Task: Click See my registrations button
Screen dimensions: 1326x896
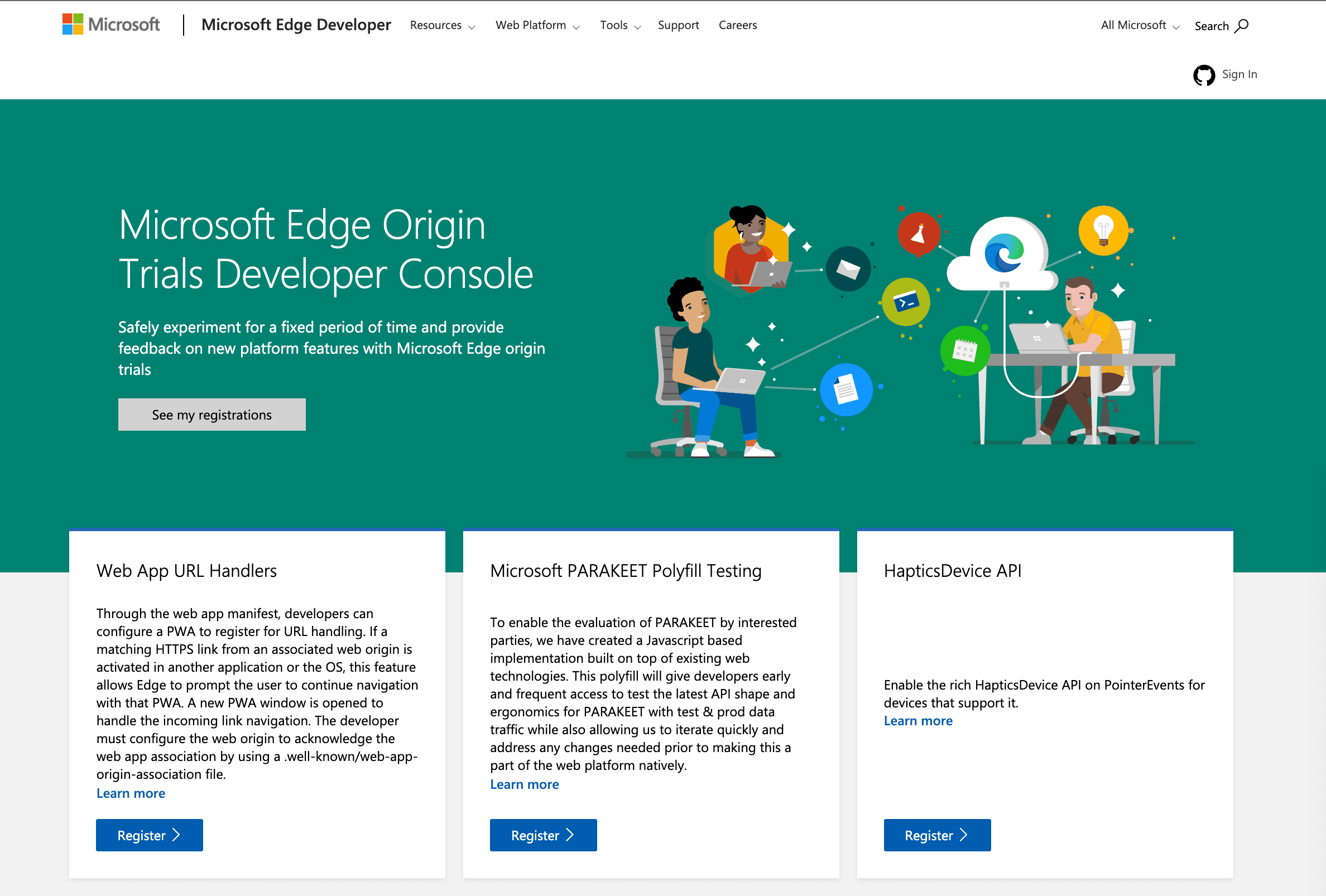Action: point(212,413)
